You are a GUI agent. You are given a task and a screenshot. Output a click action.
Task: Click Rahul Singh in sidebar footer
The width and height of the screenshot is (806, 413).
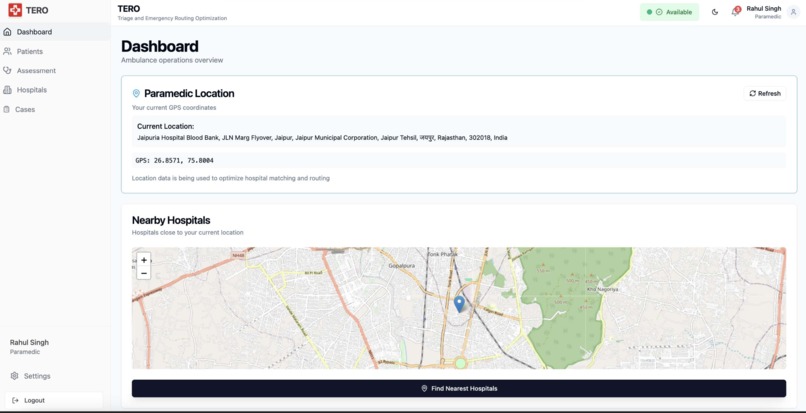[29, 343]
